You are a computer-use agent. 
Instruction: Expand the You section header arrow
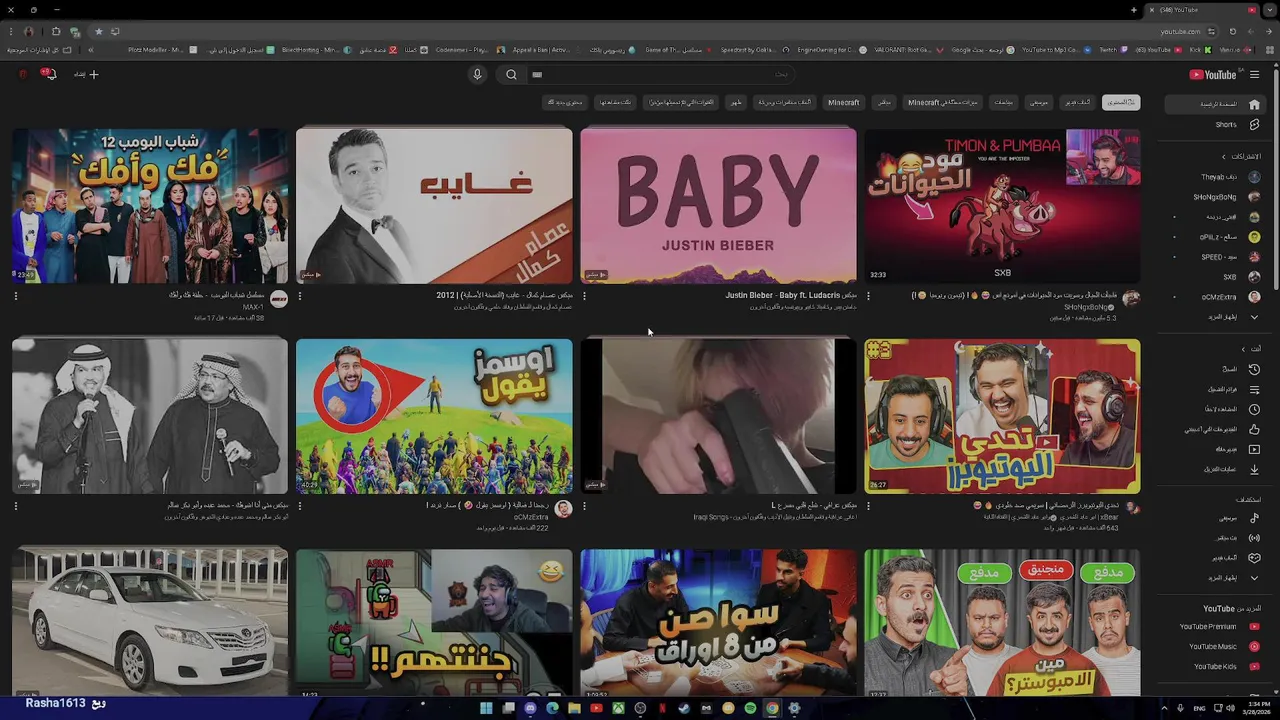pyautogui.click(x=1243, y=349)
